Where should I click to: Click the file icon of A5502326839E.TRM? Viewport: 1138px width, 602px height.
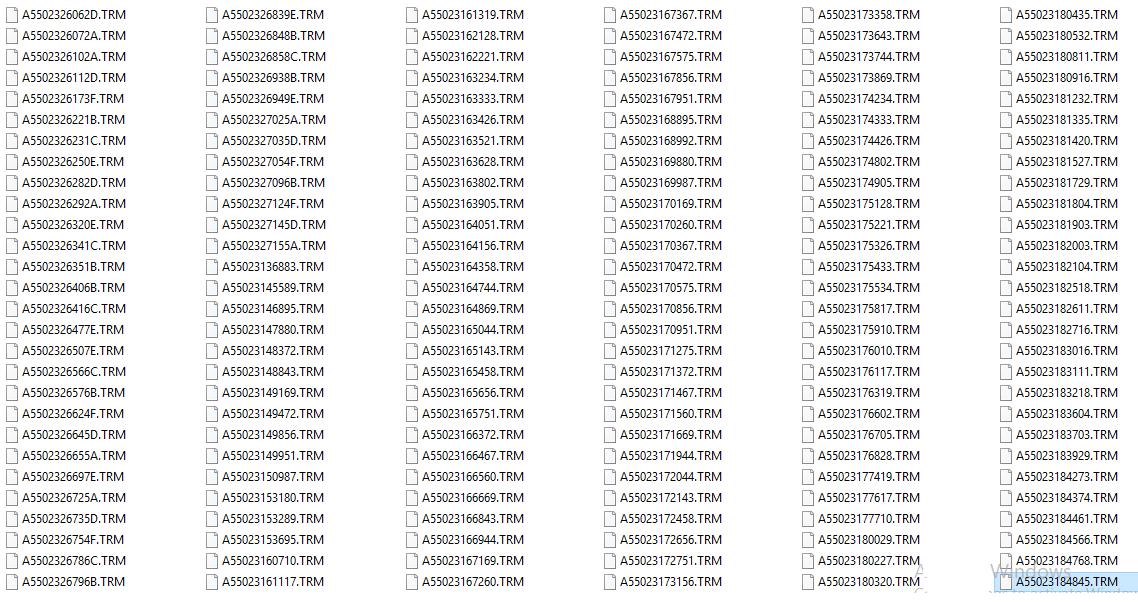pos(212,15)
